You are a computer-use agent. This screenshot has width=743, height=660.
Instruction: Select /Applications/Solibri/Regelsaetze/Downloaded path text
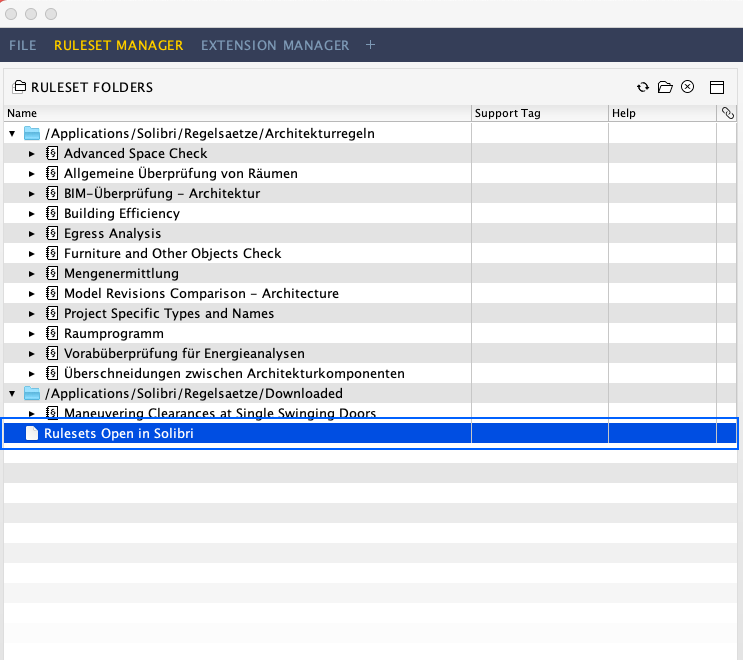(x=194, y=393)
